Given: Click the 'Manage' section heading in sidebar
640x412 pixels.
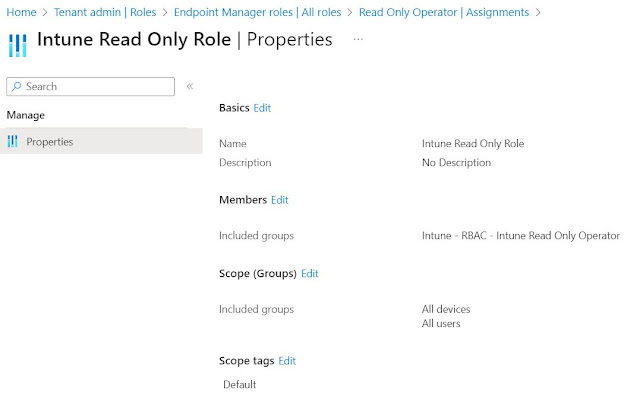Looking at the screenshot, I should [x=26, y=115].
